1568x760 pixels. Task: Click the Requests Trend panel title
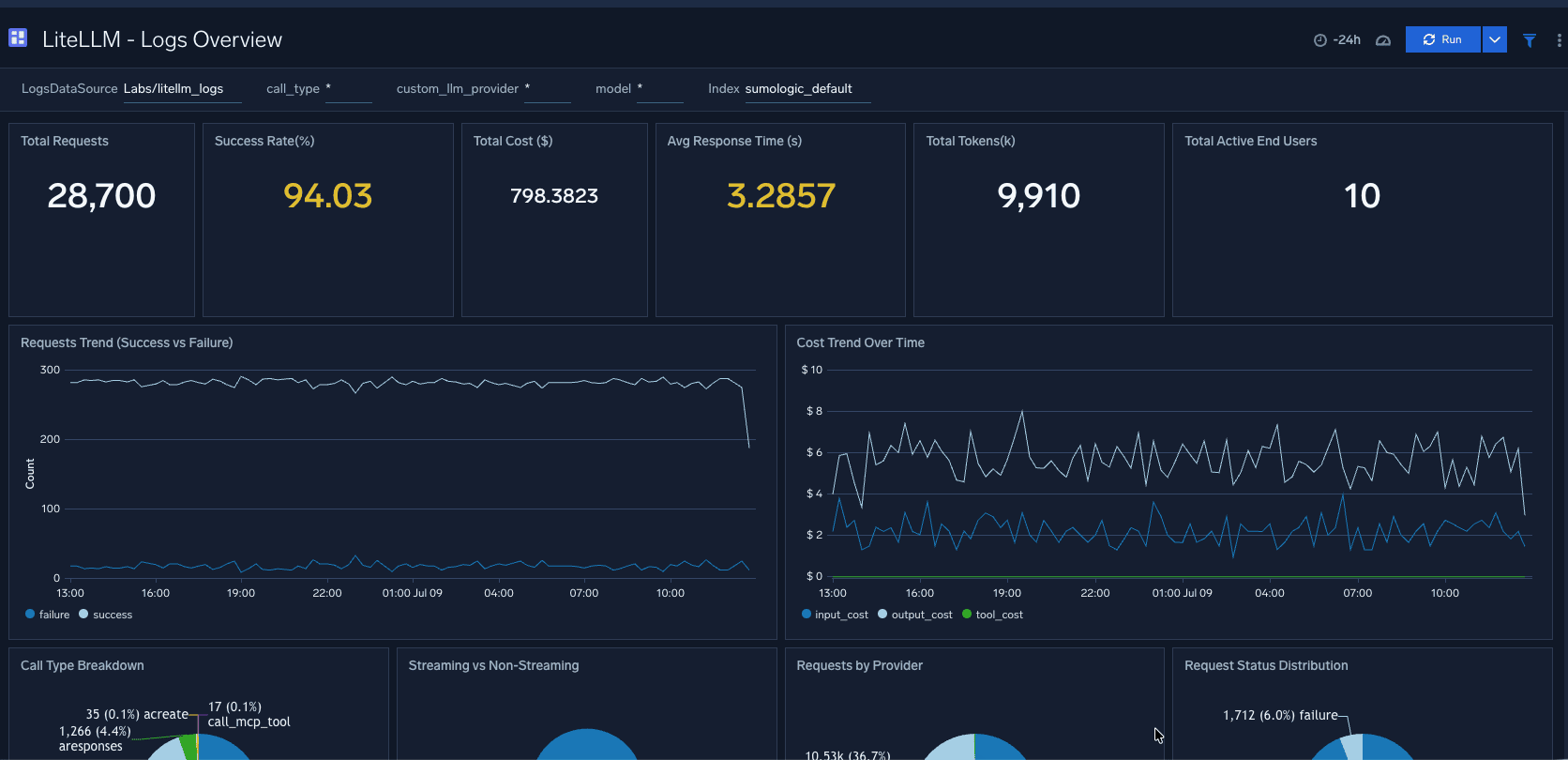(127, 342)
